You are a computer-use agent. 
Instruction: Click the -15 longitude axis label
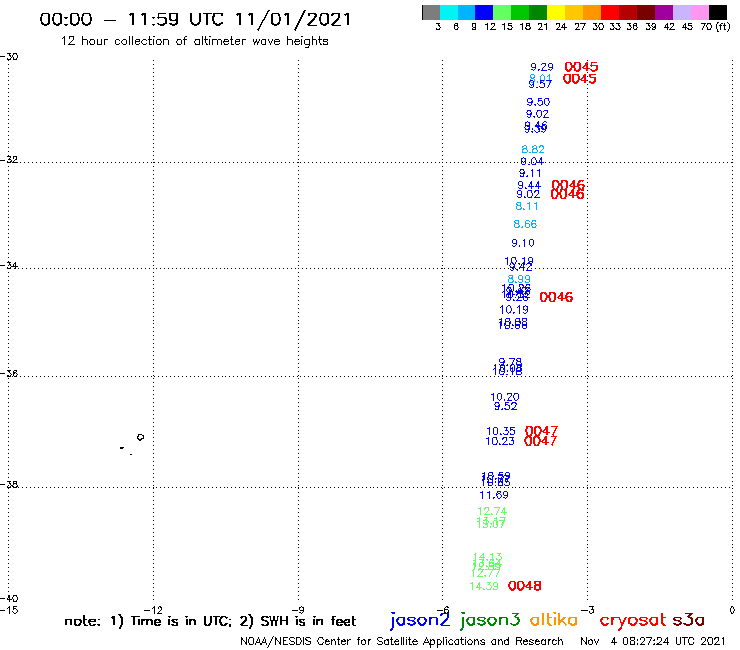pos(9,610)
